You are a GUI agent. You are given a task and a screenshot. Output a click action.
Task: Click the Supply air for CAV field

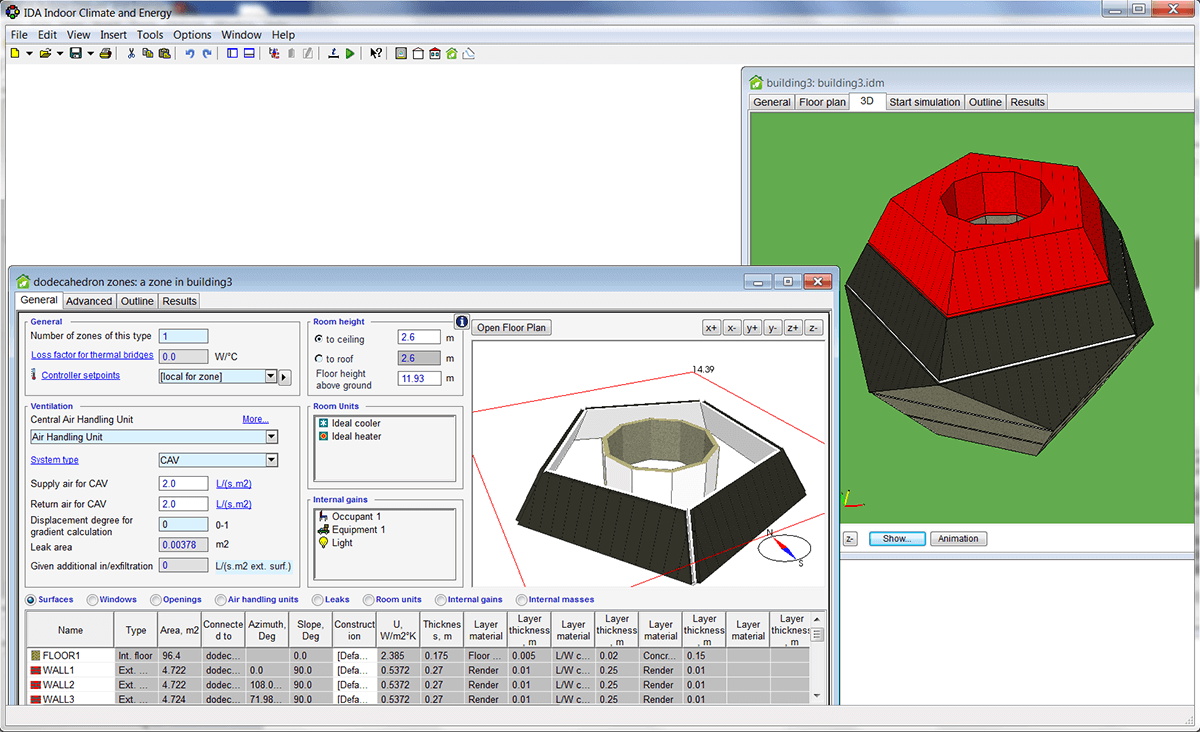(183, 484)
